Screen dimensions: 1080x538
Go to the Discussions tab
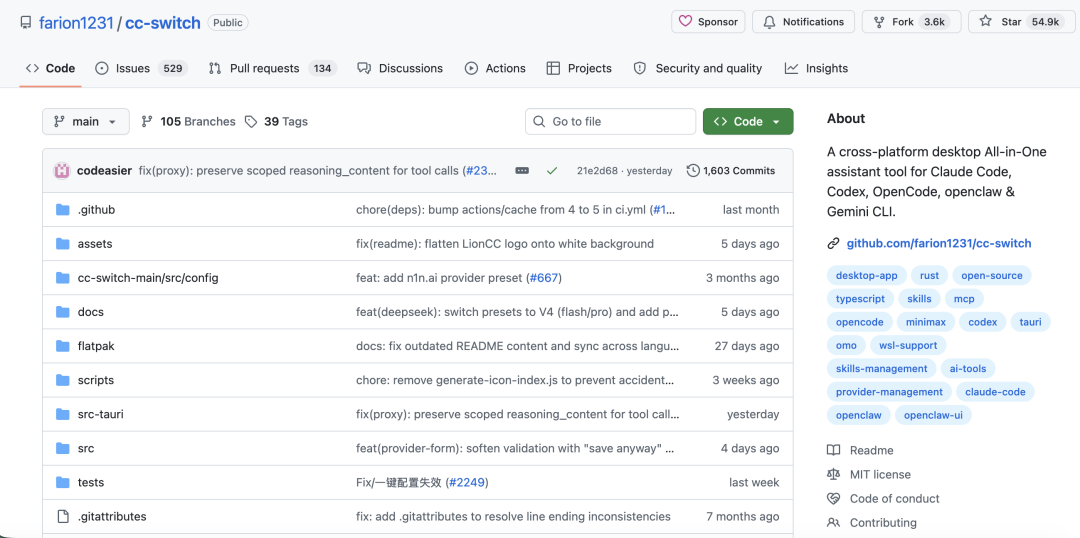pyautogui.click(x=400, y=68)
